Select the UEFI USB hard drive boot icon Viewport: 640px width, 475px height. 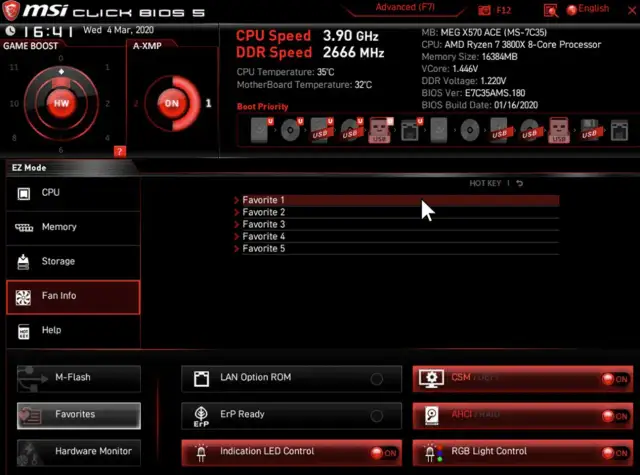point(321,130)
